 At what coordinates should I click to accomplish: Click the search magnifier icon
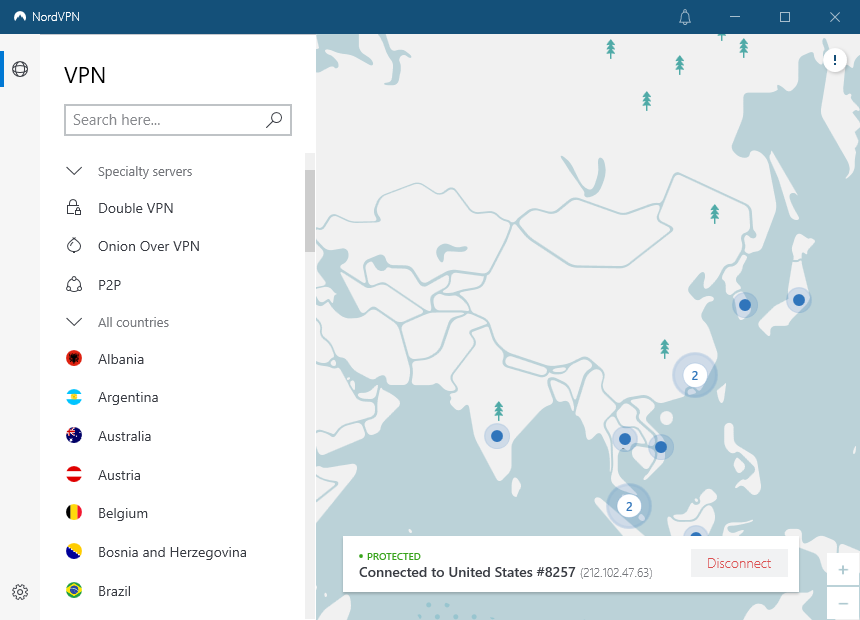(274, 120)
